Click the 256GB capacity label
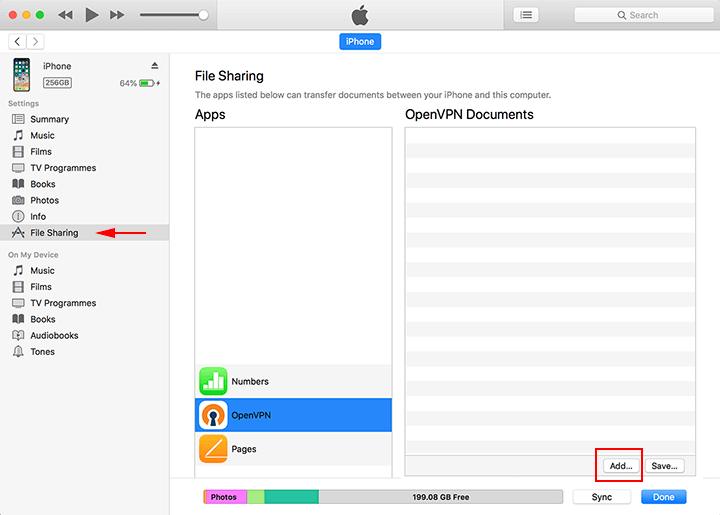The width and height of the screenshot is (720, 515). pos(57,83)
